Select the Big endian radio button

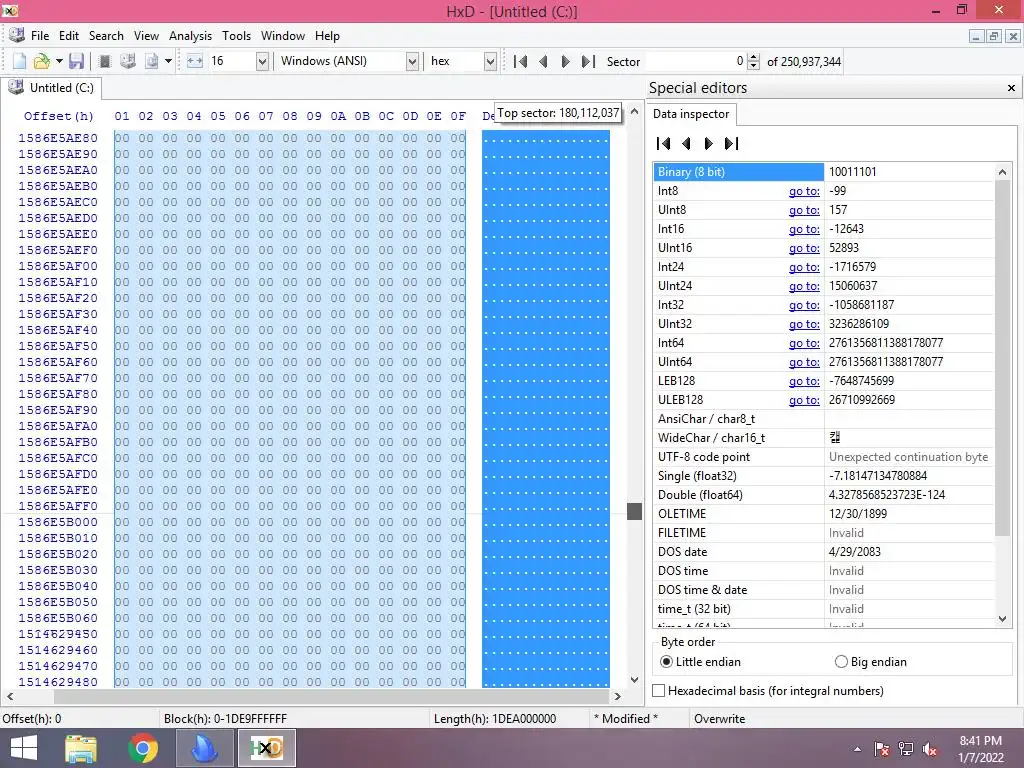pos(841,662)
